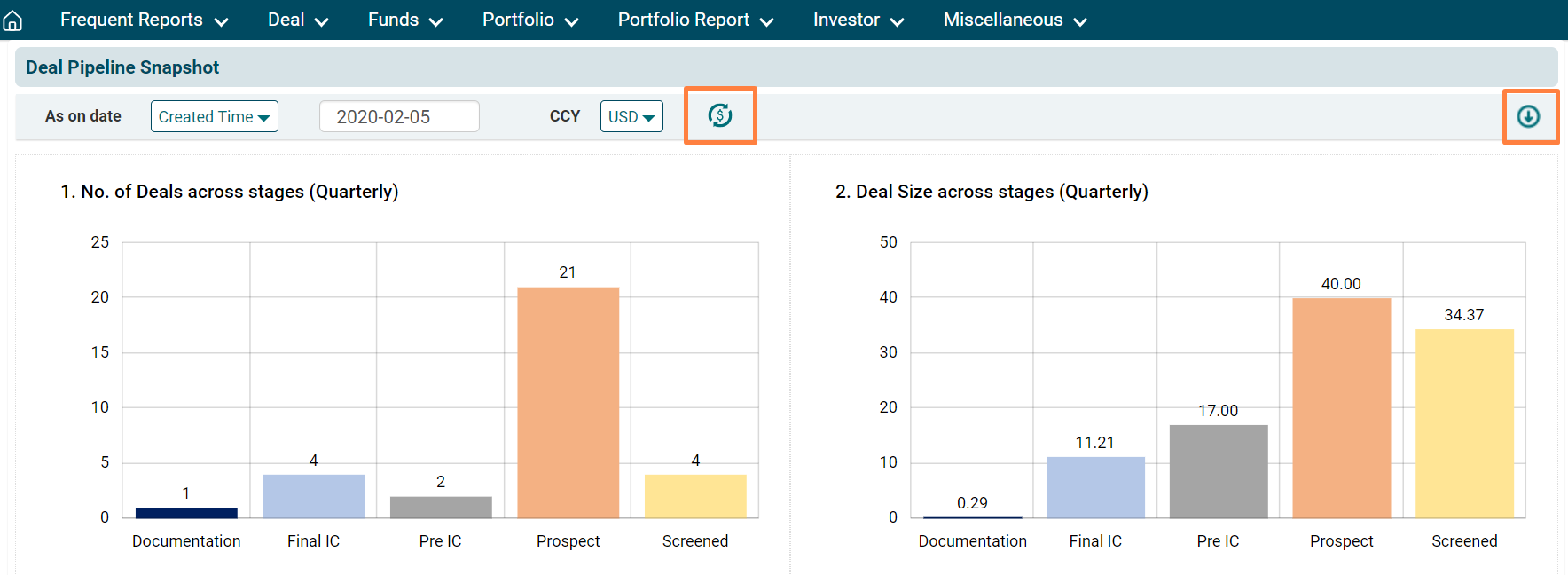Click the gray Pre IC bar showing 17.00
The image size is (1568, 575).
(x=1218, y=471)
